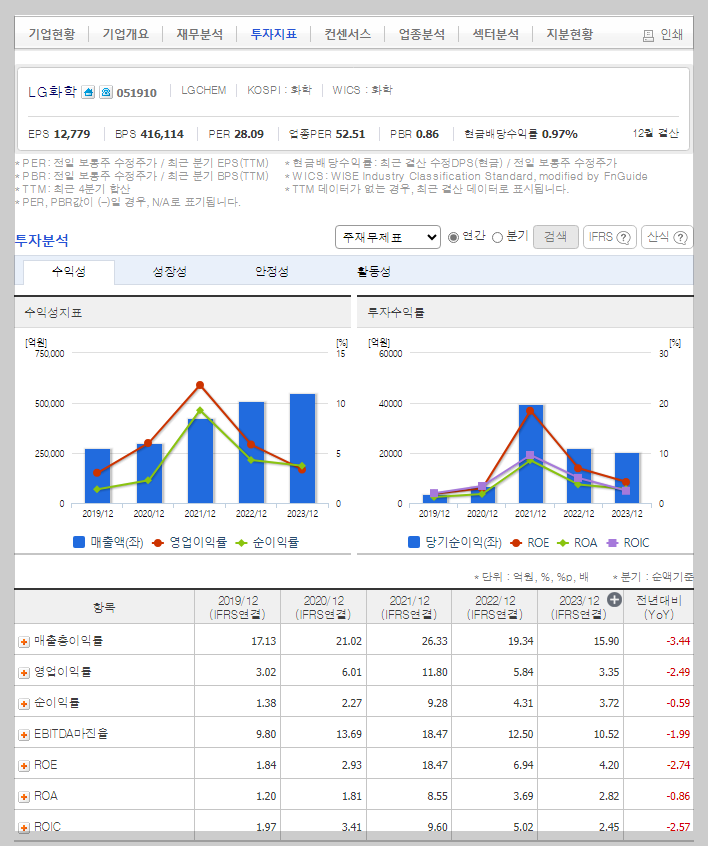Expand the ROA table row
The width and height of the screenshot is (708, 846).
[24, 796]
